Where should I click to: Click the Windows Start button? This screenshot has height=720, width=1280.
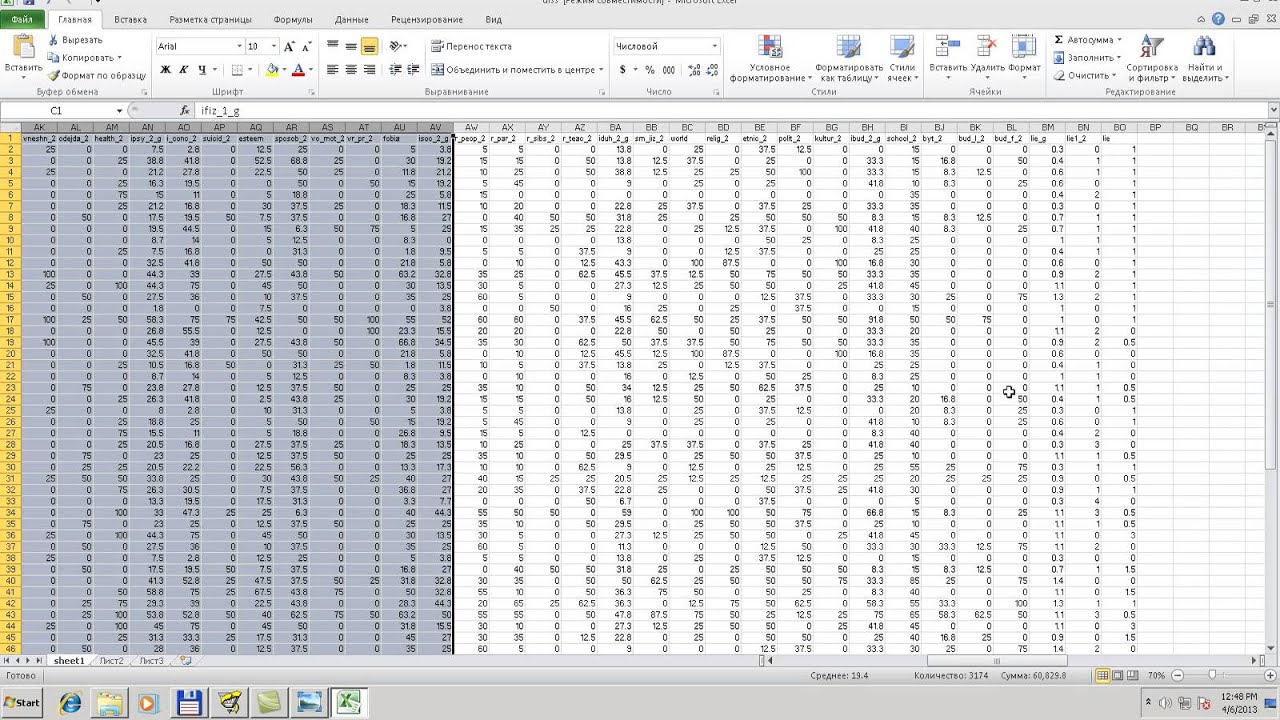22,702
